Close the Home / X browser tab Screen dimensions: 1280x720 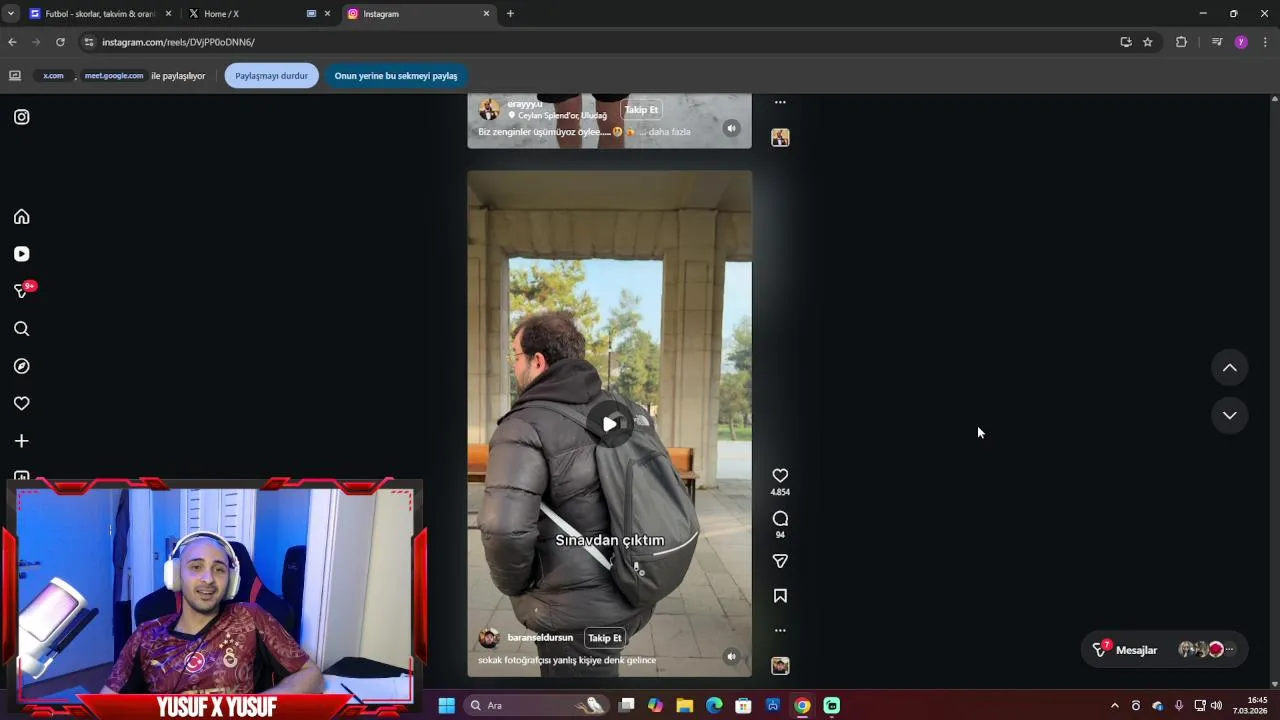[327, 14]
